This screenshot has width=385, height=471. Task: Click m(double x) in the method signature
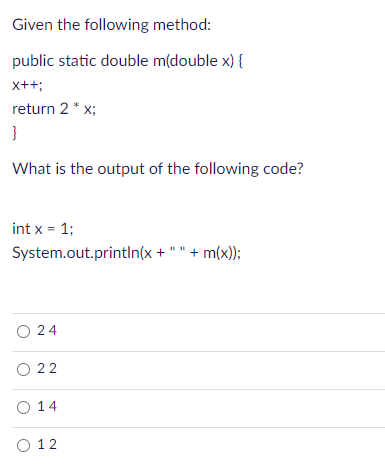[194, 61]
